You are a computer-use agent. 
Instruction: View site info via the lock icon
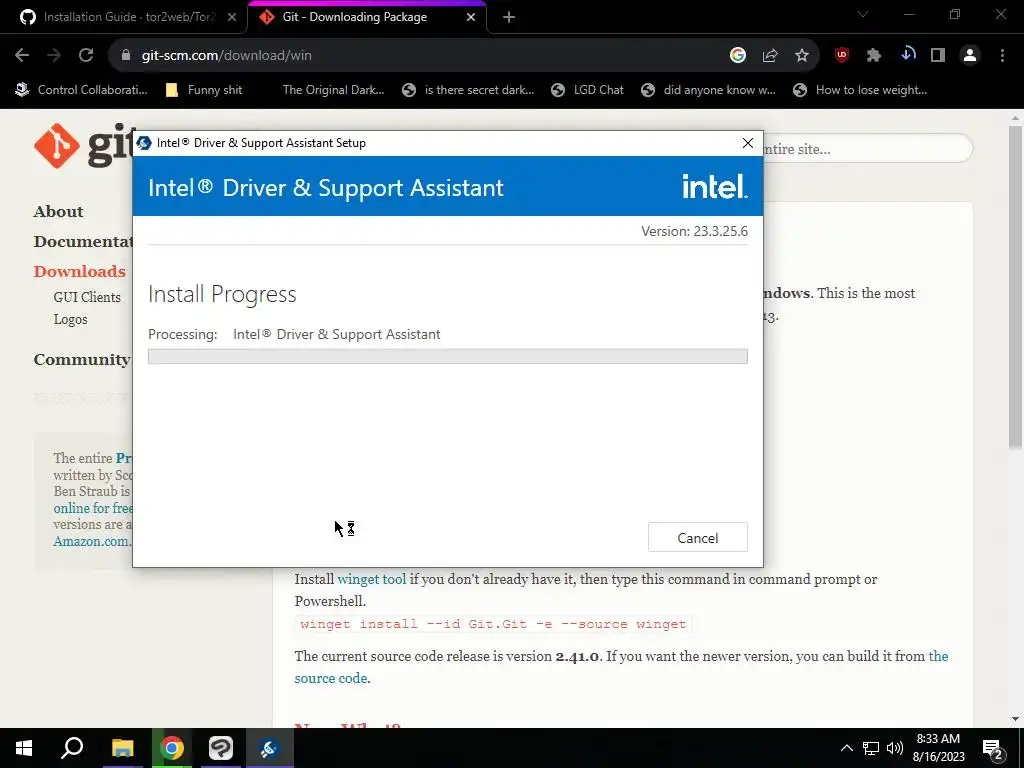coord(125,56)
